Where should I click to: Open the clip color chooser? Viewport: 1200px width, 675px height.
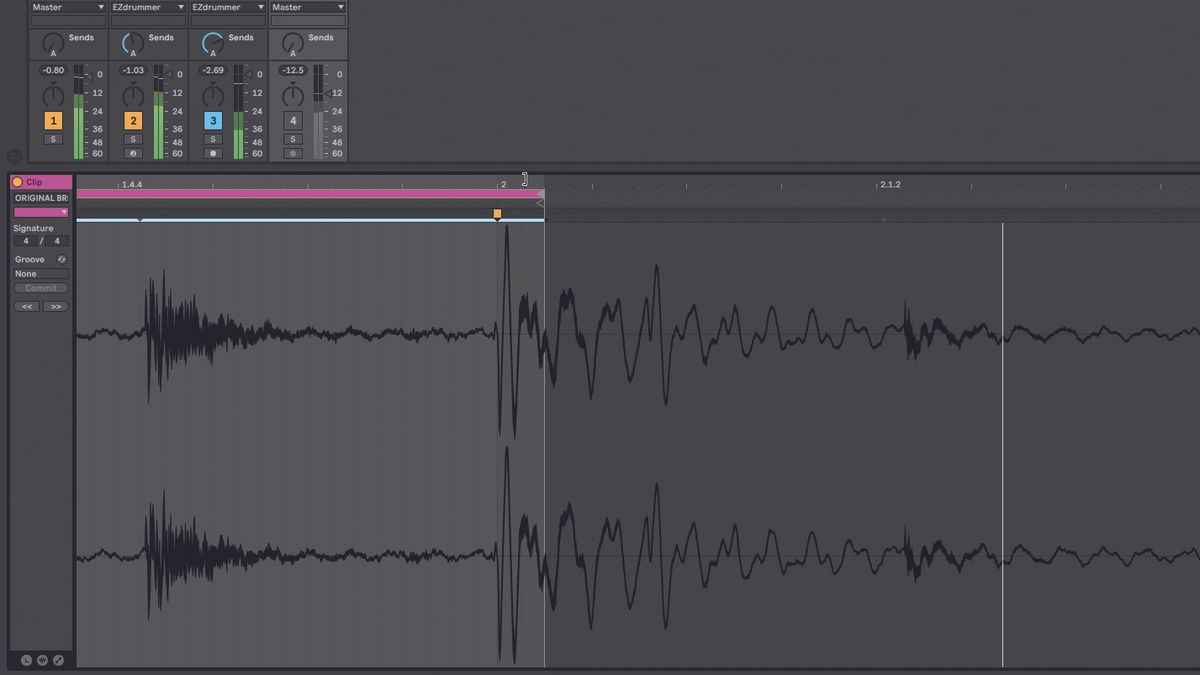pos(40,212)
